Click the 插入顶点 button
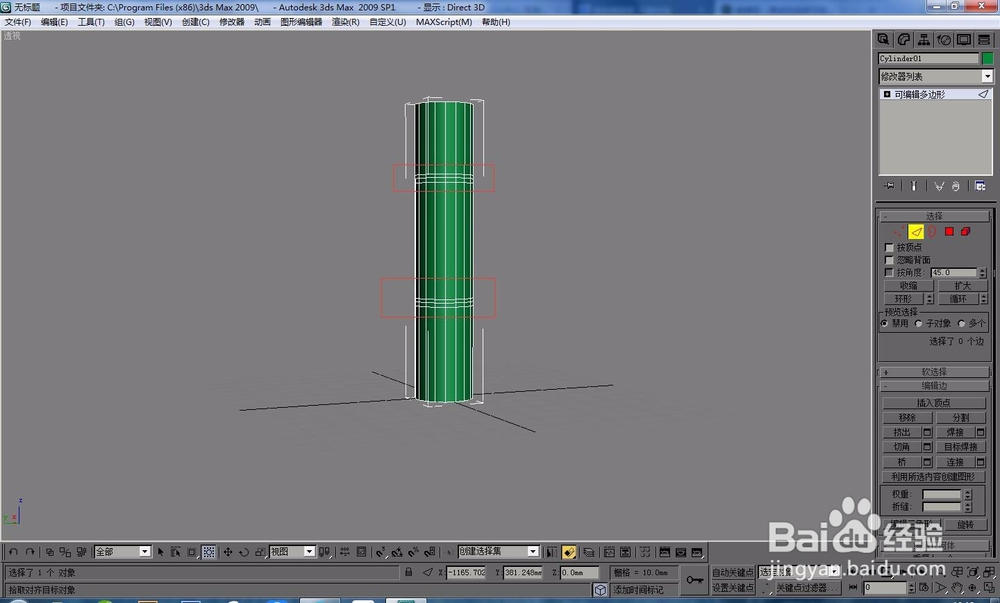Screen dimensions: 1000x603 934,403
